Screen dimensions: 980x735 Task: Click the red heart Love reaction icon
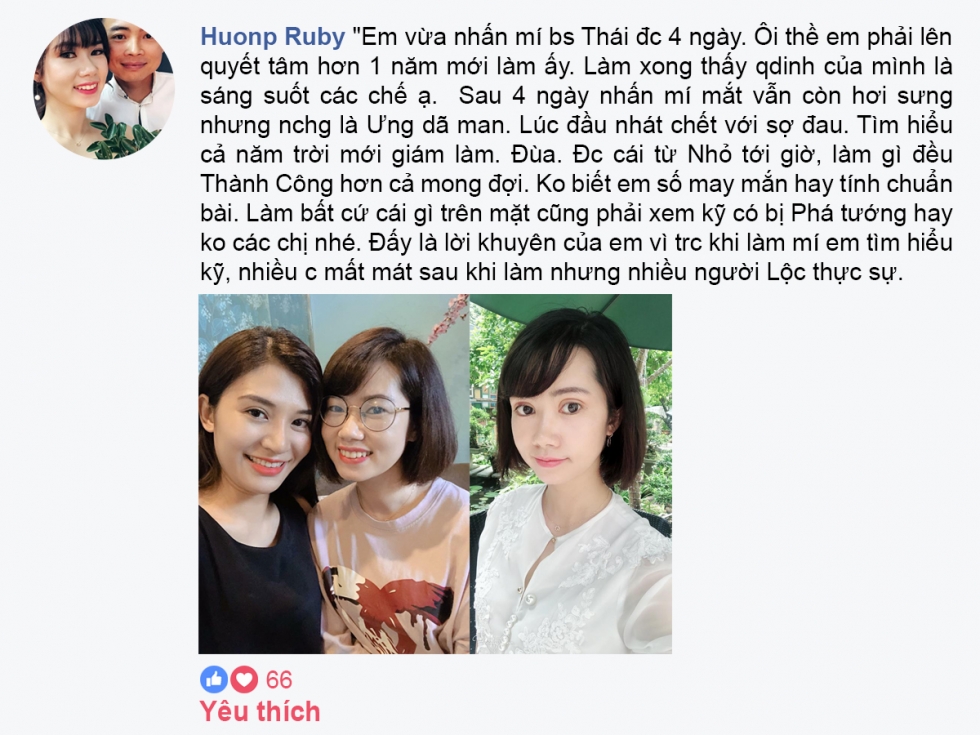(x=244, y=679)
